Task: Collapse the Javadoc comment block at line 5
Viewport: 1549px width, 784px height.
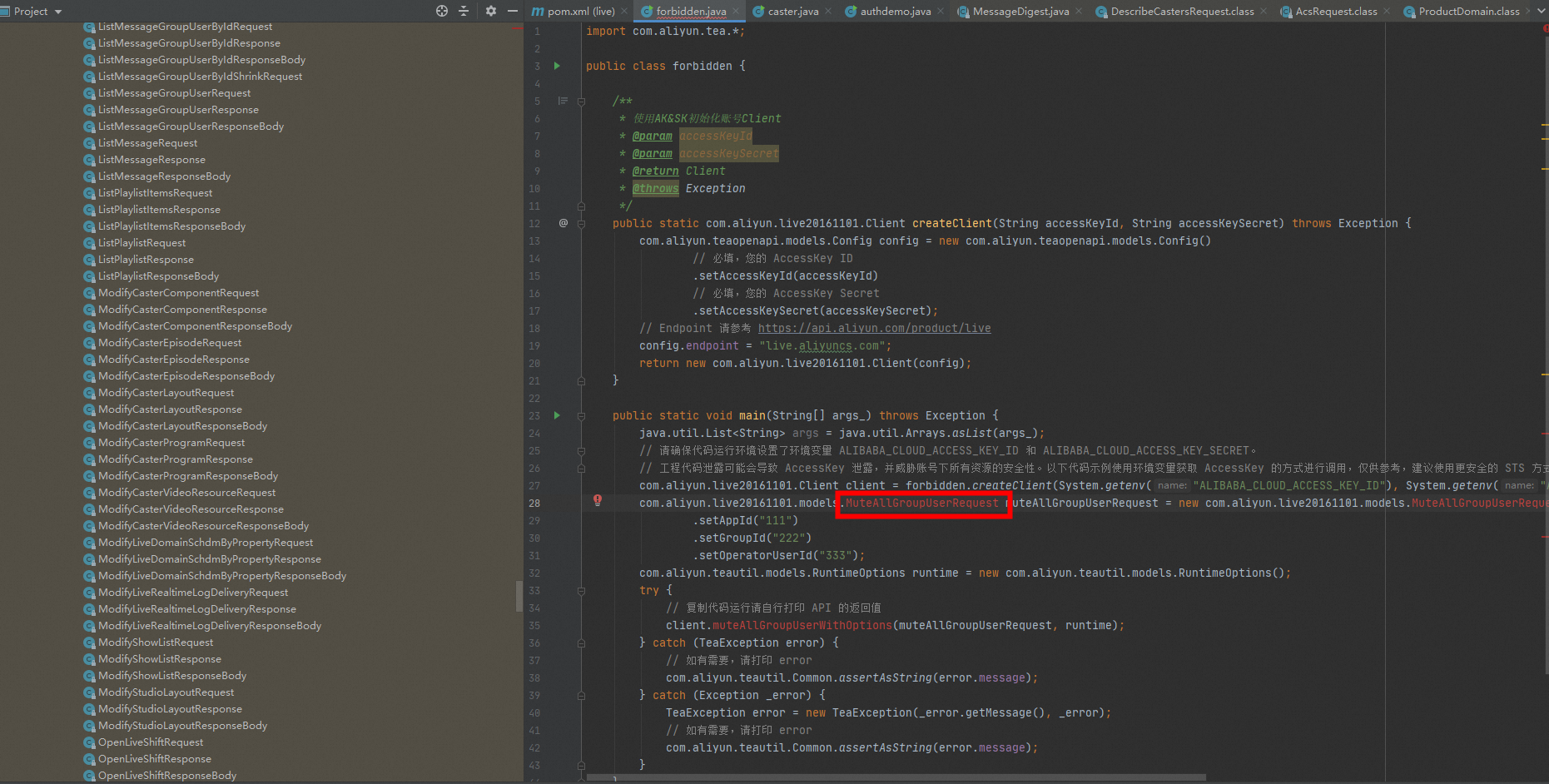Action: 581,101
